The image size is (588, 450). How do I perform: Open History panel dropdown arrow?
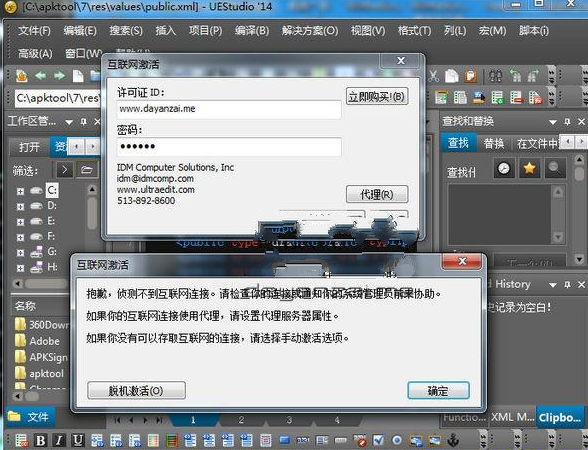point(553,285)
